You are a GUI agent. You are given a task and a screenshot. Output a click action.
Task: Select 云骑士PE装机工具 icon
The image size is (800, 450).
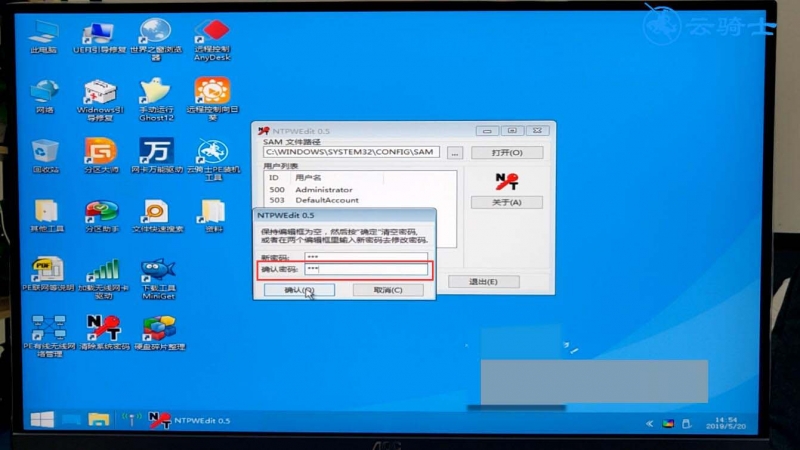213,159
